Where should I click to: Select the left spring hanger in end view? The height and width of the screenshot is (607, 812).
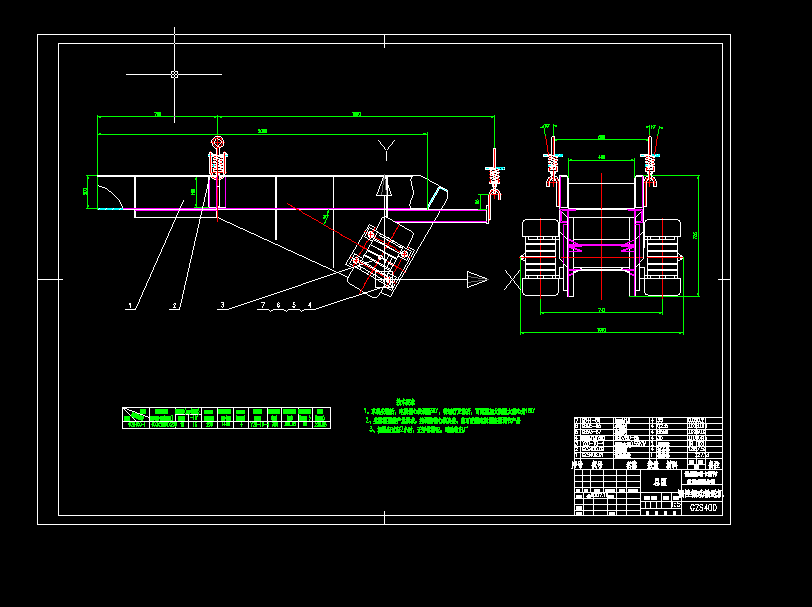[553, 162]
